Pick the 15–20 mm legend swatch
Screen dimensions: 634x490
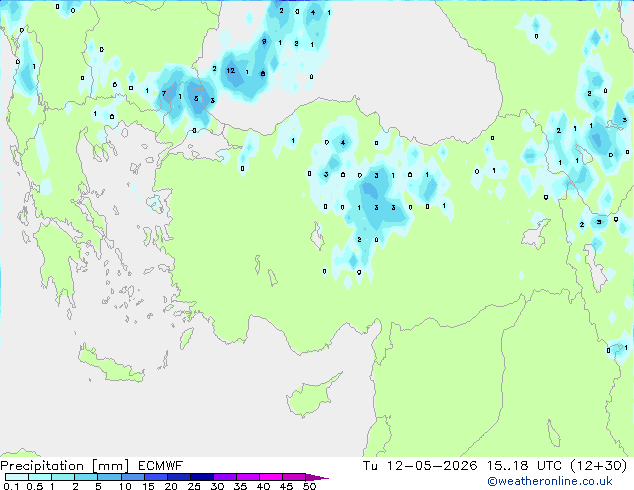155,477
